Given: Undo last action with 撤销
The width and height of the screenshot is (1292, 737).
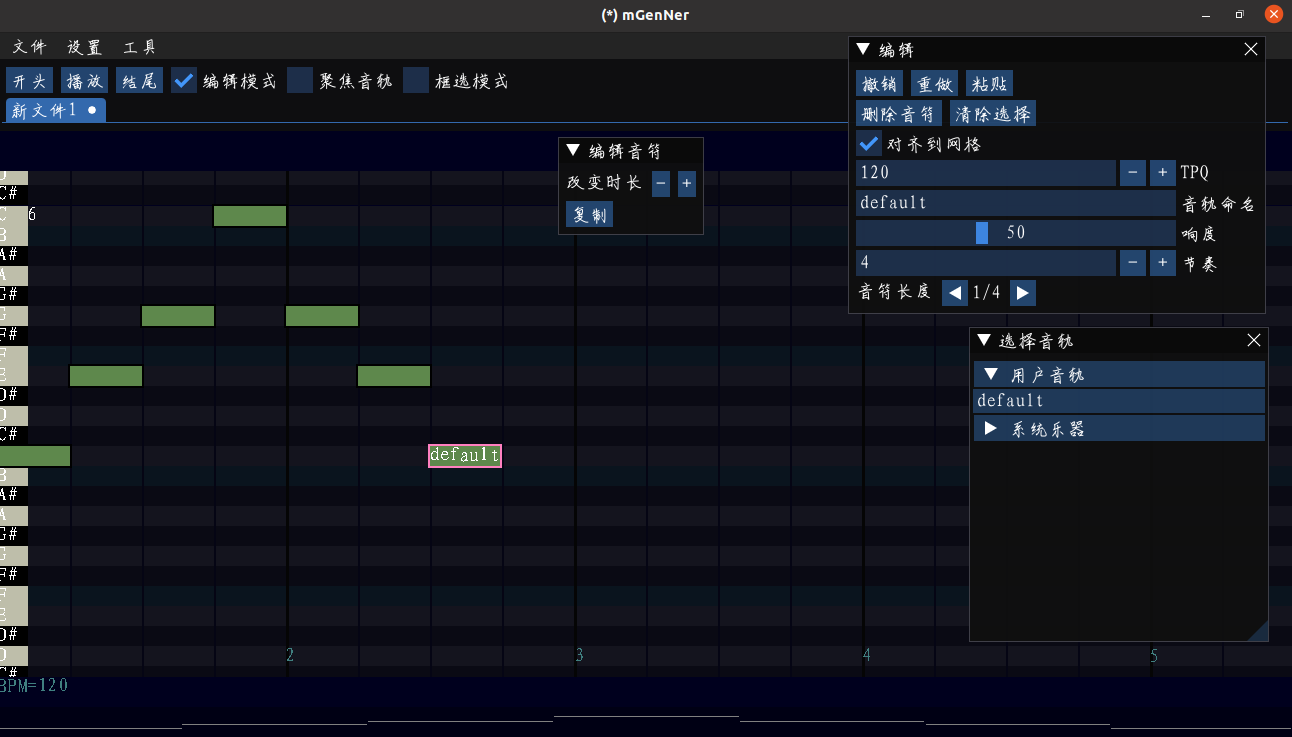Looking at the screenshot, I should pyautogui.click(x=879, y=83).
